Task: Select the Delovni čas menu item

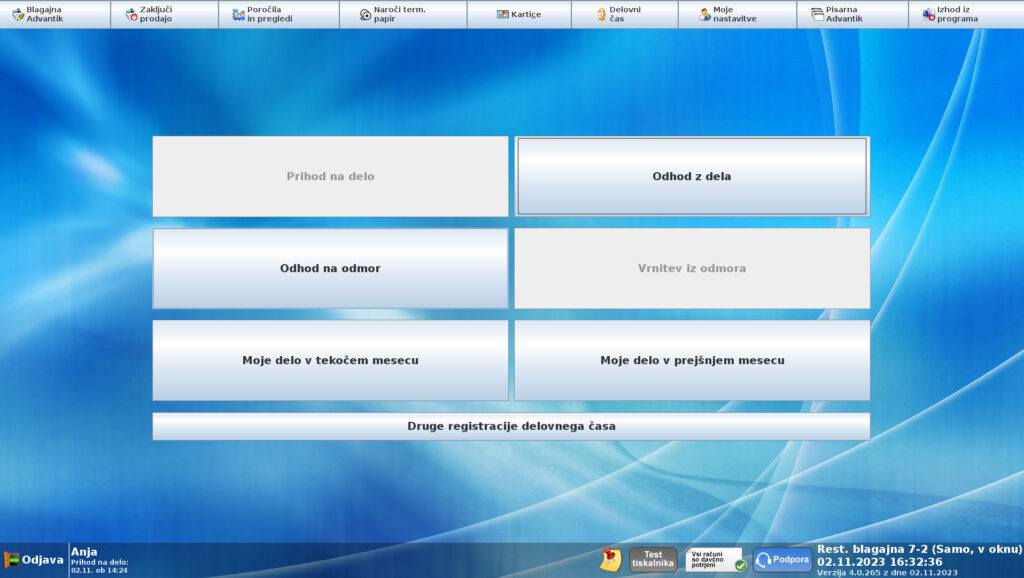Action: (601, 14)
